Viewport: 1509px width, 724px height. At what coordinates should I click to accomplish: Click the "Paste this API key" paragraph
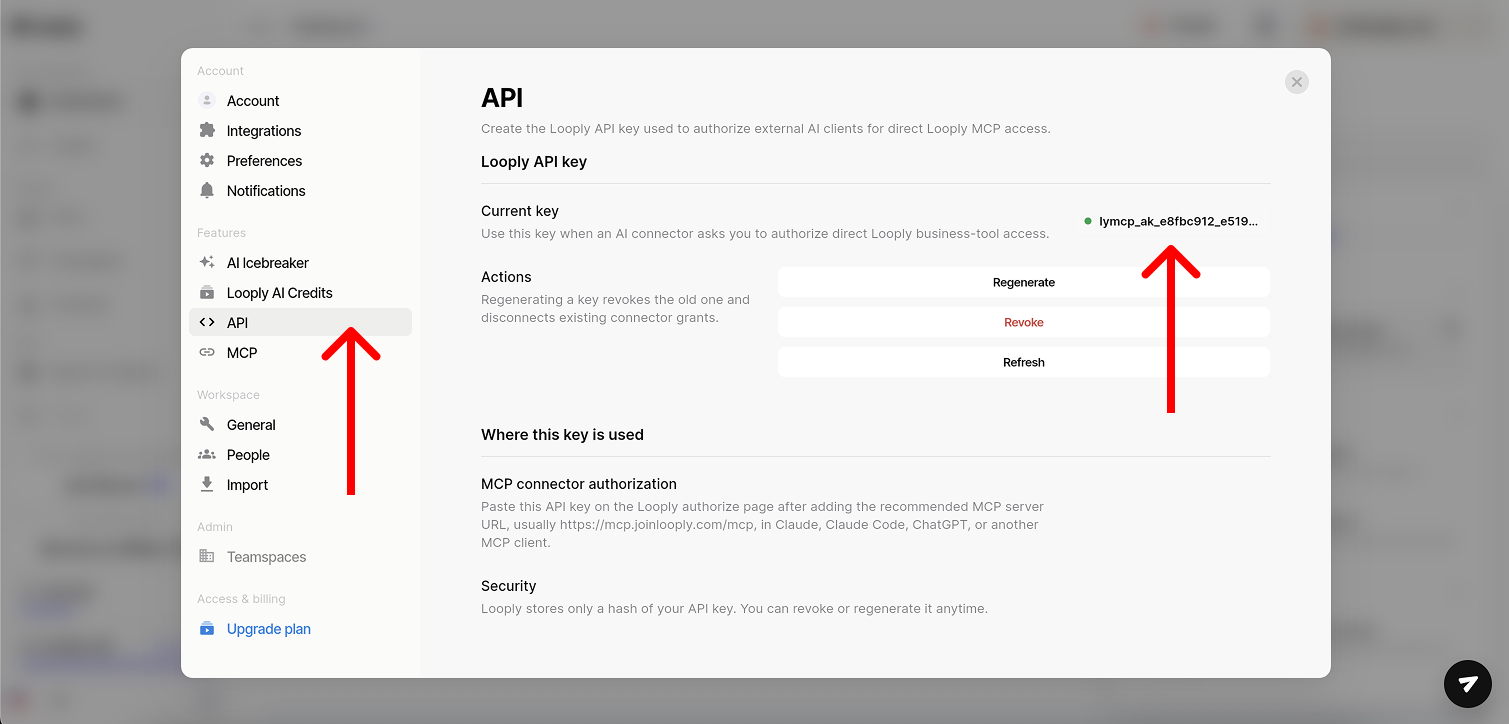pyautogui.click(x=762, y=524)
